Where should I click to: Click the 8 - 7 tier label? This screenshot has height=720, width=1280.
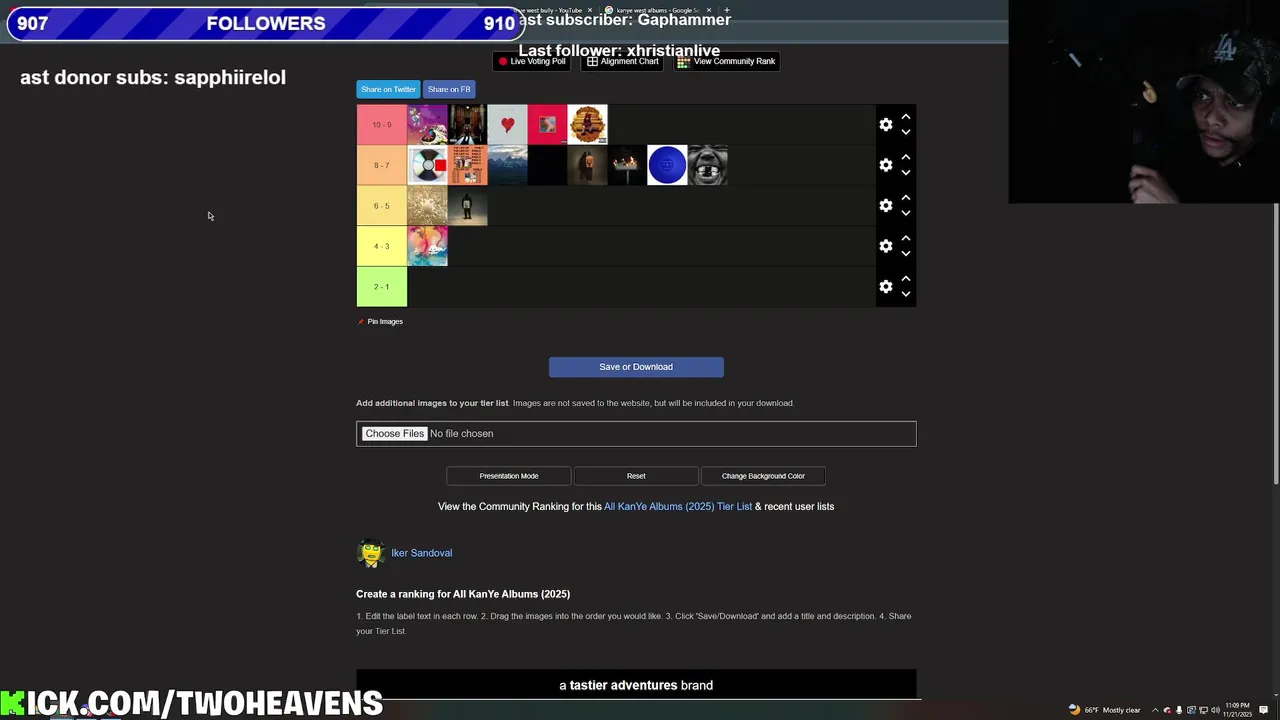(x=382, y=165)
